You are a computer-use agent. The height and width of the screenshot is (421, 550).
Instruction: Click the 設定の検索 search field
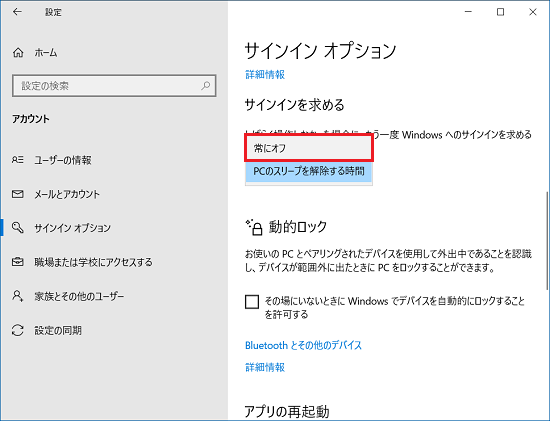point(114,85)
